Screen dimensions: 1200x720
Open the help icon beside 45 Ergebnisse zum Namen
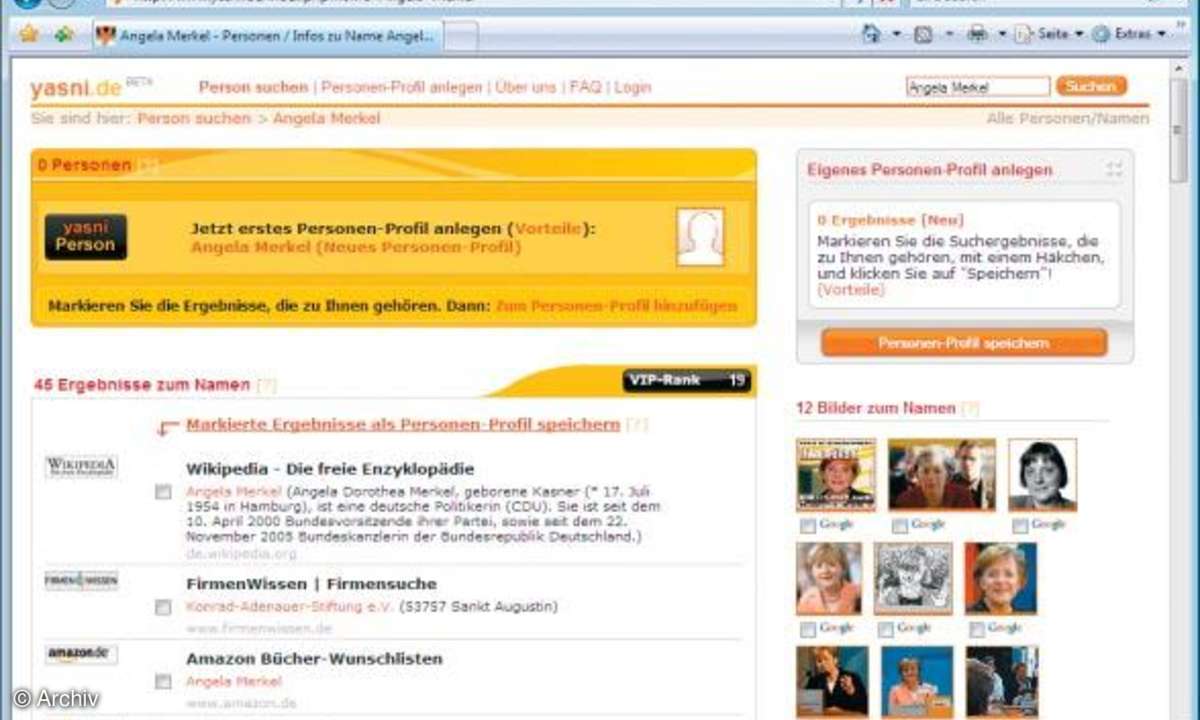pos(266,385)
